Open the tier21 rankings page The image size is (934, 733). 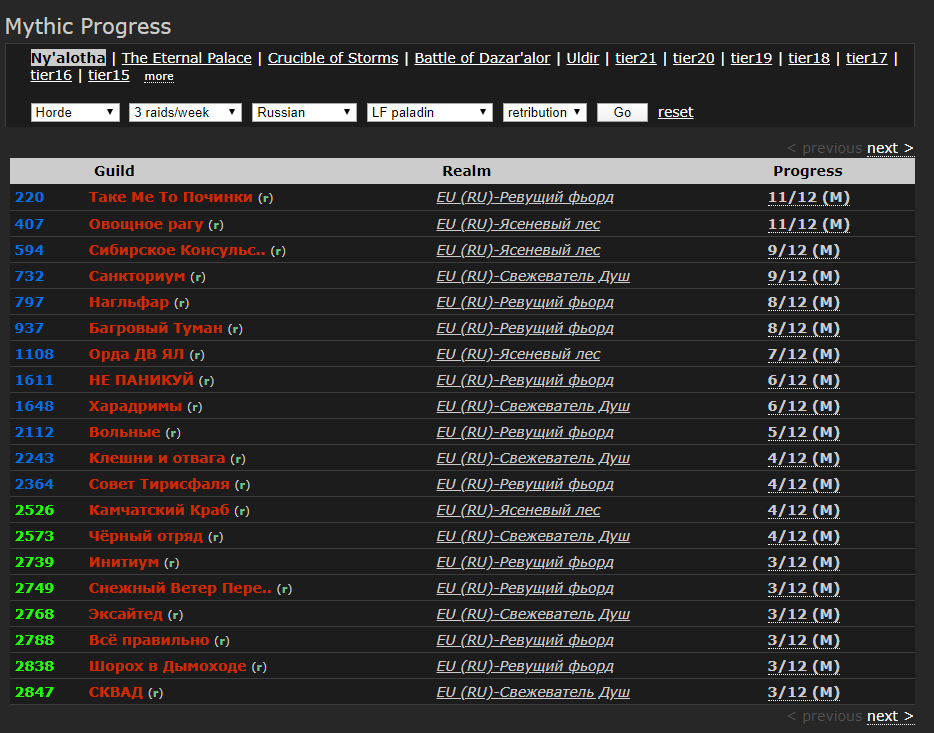tap(635, 58)
